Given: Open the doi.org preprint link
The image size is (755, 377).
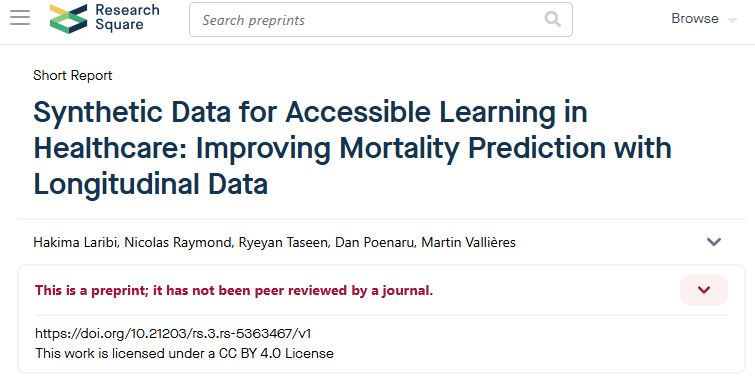Looking at the screenshot, I should (x=176, y=333).
